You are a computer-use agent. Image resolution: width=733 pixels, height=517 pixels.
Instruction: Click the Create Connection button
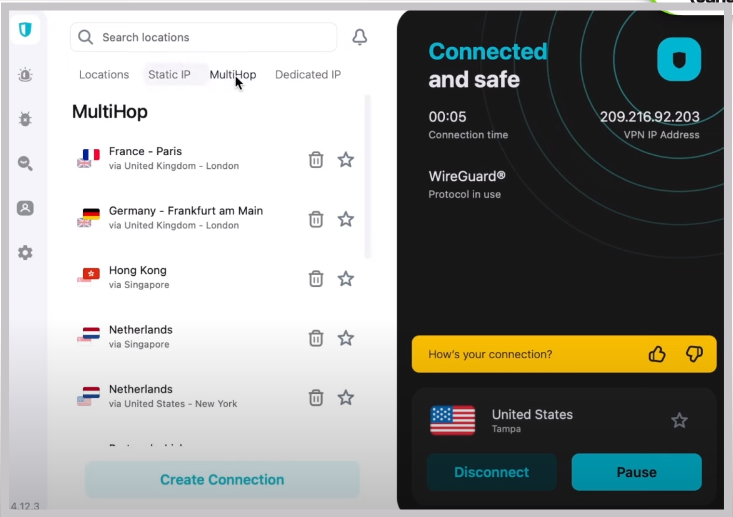tap(222, 480)
